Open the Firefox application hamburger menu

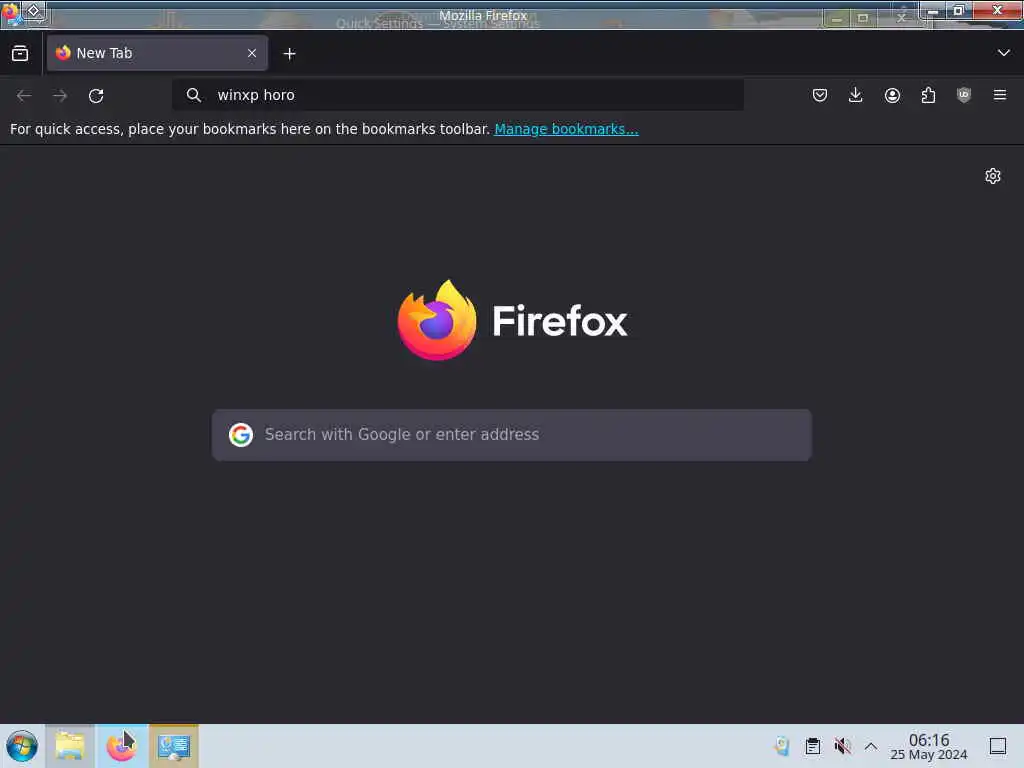[x=1000, y=95]
